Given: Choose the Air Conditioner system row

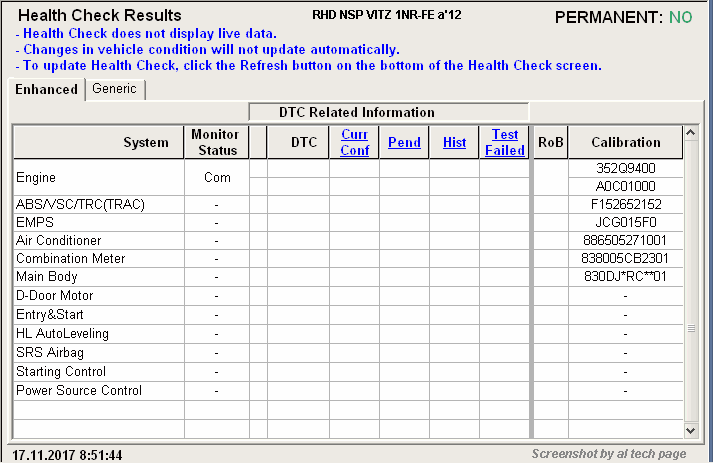Looking at the screenshot, I should 59,241.
